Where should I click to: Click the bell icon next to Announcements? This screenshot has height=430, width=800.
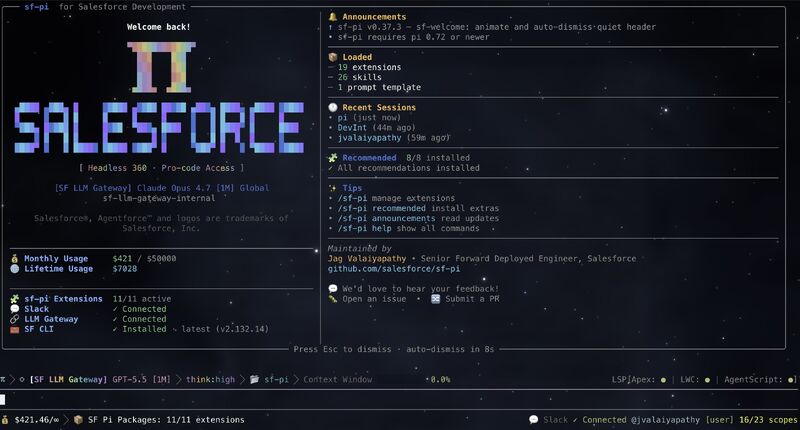[333, 17]
